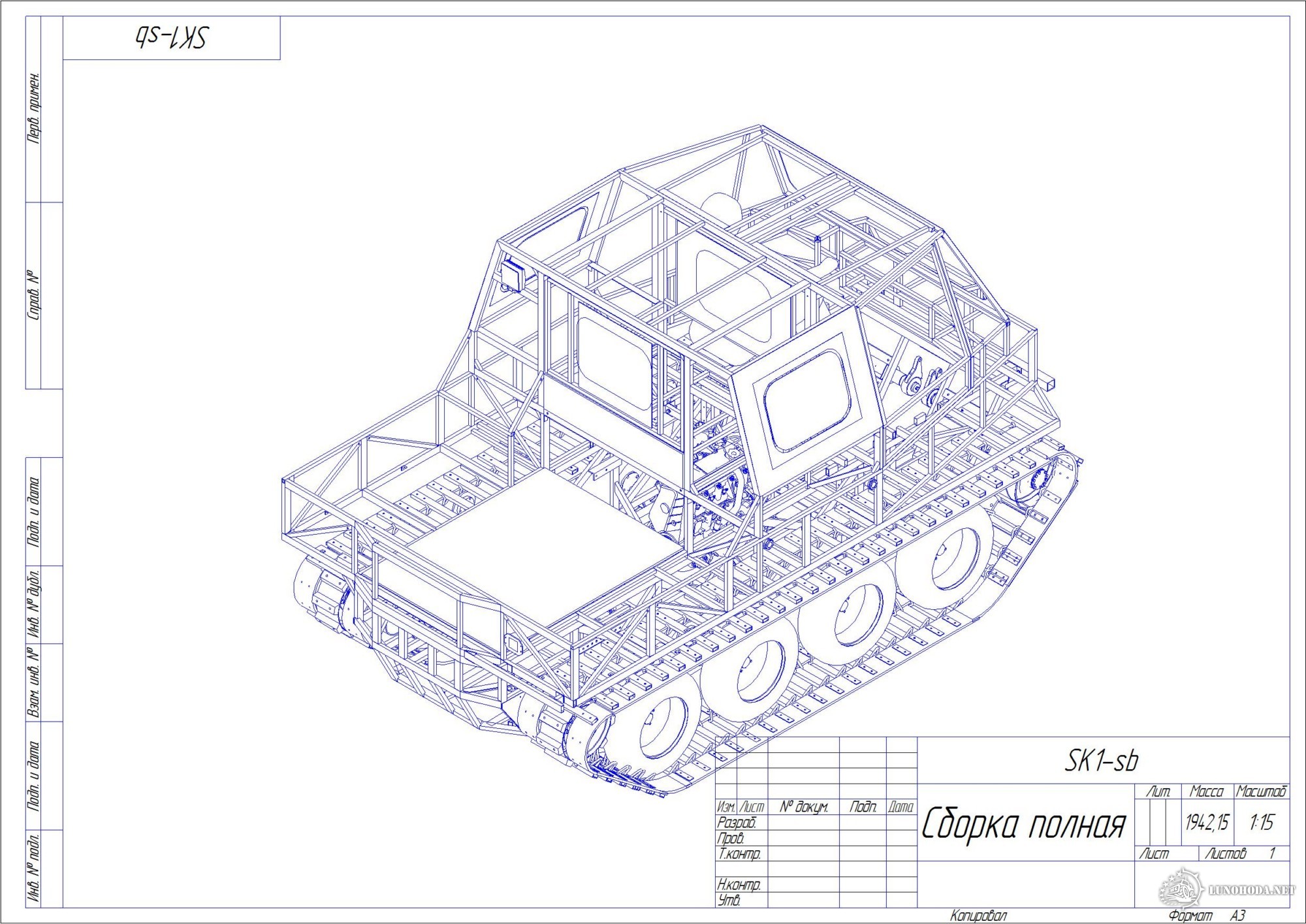1306x924 pixels.
Task: Click the 'Масштаб' column header
Action: click(x=1261, y=791)
